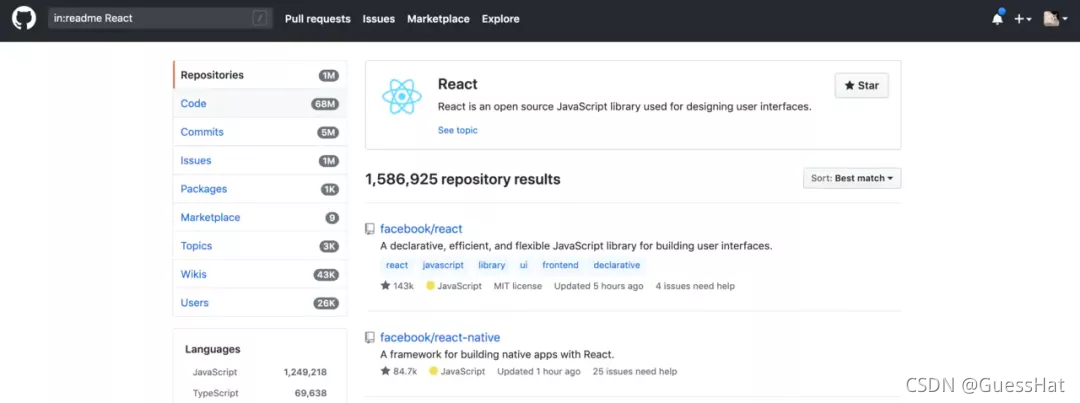Click the 143k star count
Image resolution: width=1080 pixels, height=403 pixels.
[x=397, y=286]
